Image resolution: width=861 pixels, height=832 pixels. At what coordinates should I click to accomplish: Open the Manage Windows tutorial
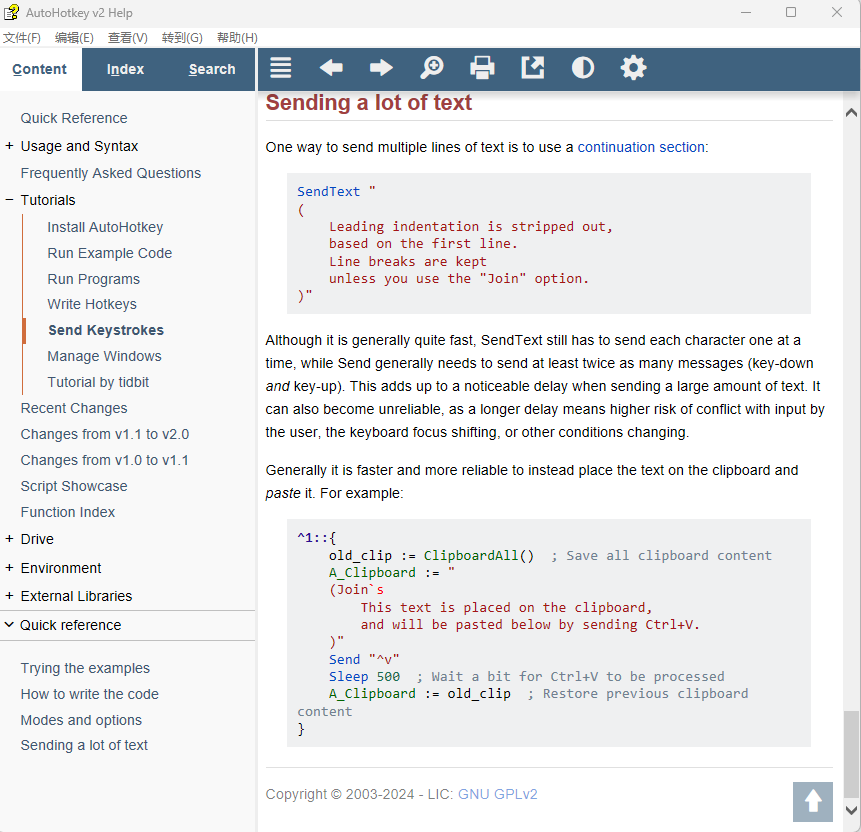click(104, 356)
